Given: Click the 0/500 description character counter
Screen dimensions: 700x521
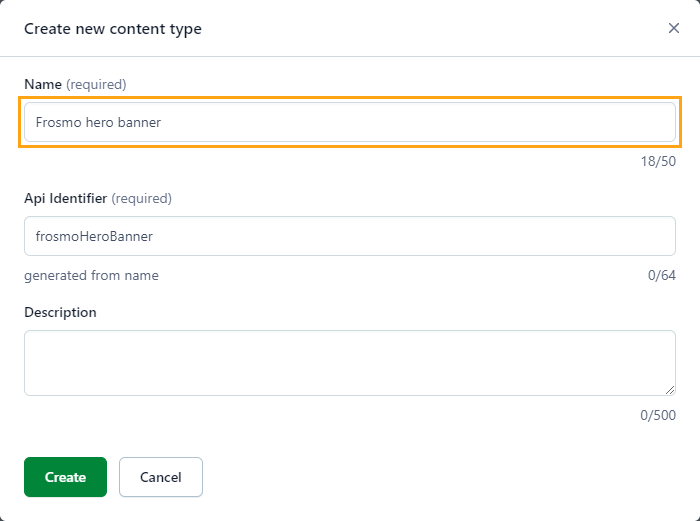Looking at the screenshot, I should [658, 414].
